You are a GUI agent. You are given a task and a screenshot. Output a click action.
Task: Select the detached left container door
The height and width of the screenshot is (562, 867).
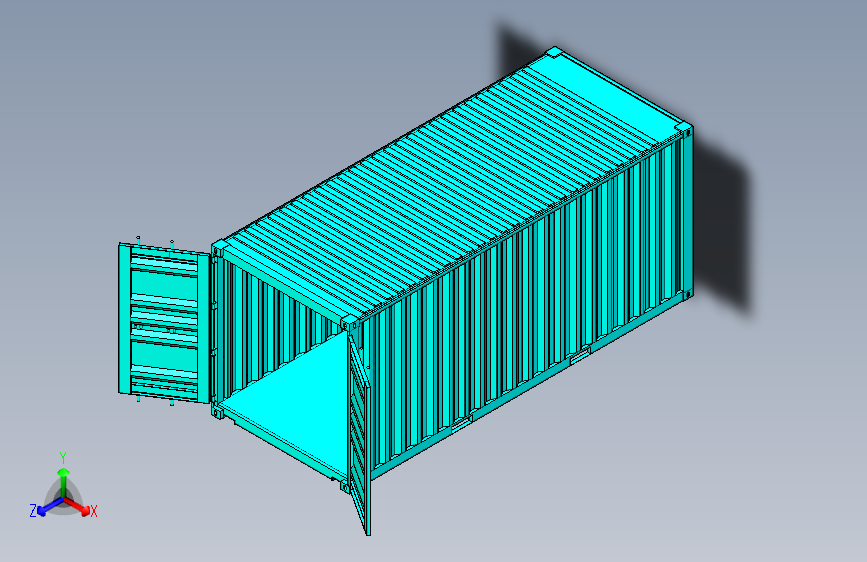164,322
